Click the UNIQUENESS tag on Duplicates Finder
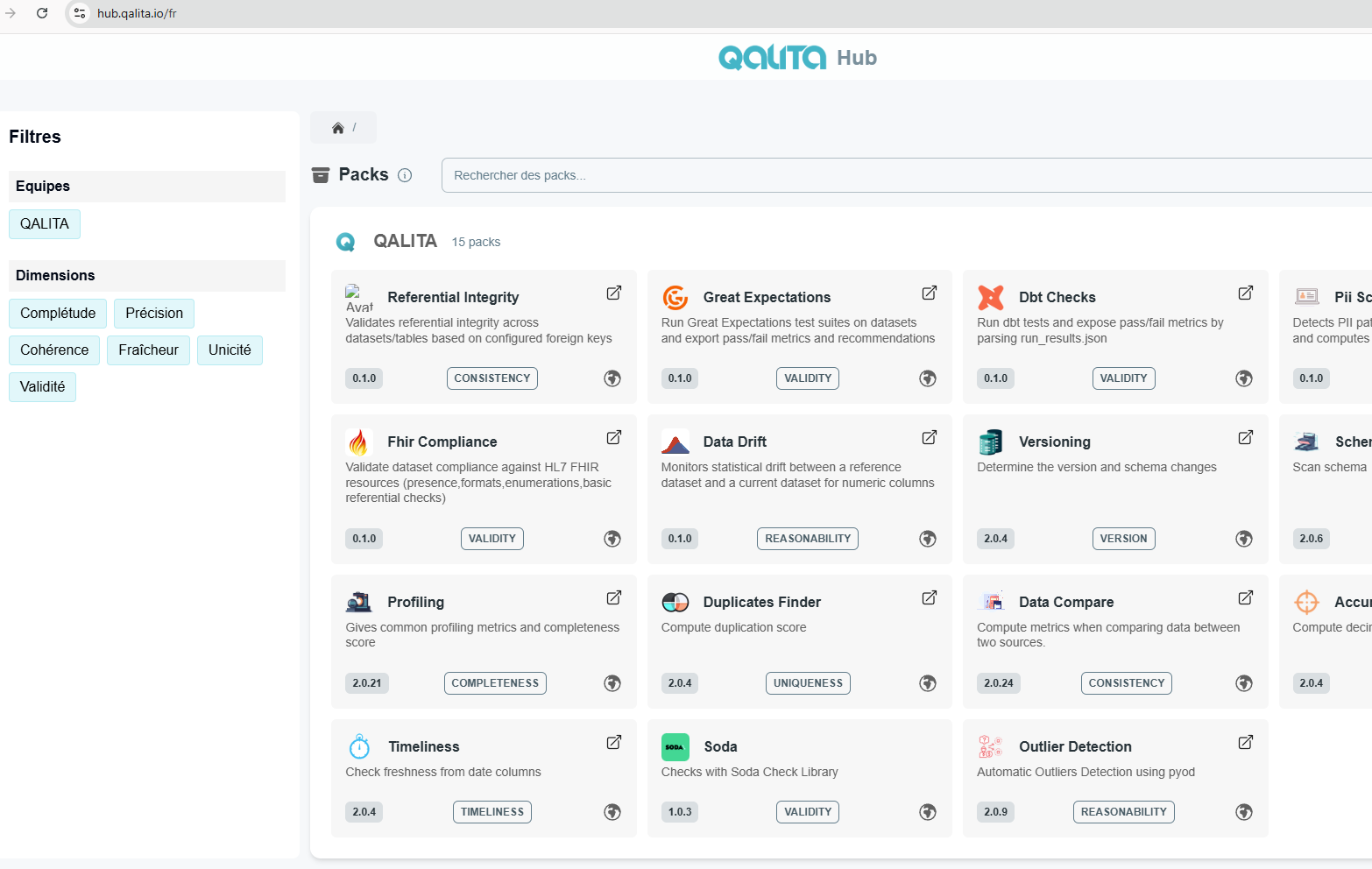1372x869 pixels. pyautogui.click(x=808, y=683)
